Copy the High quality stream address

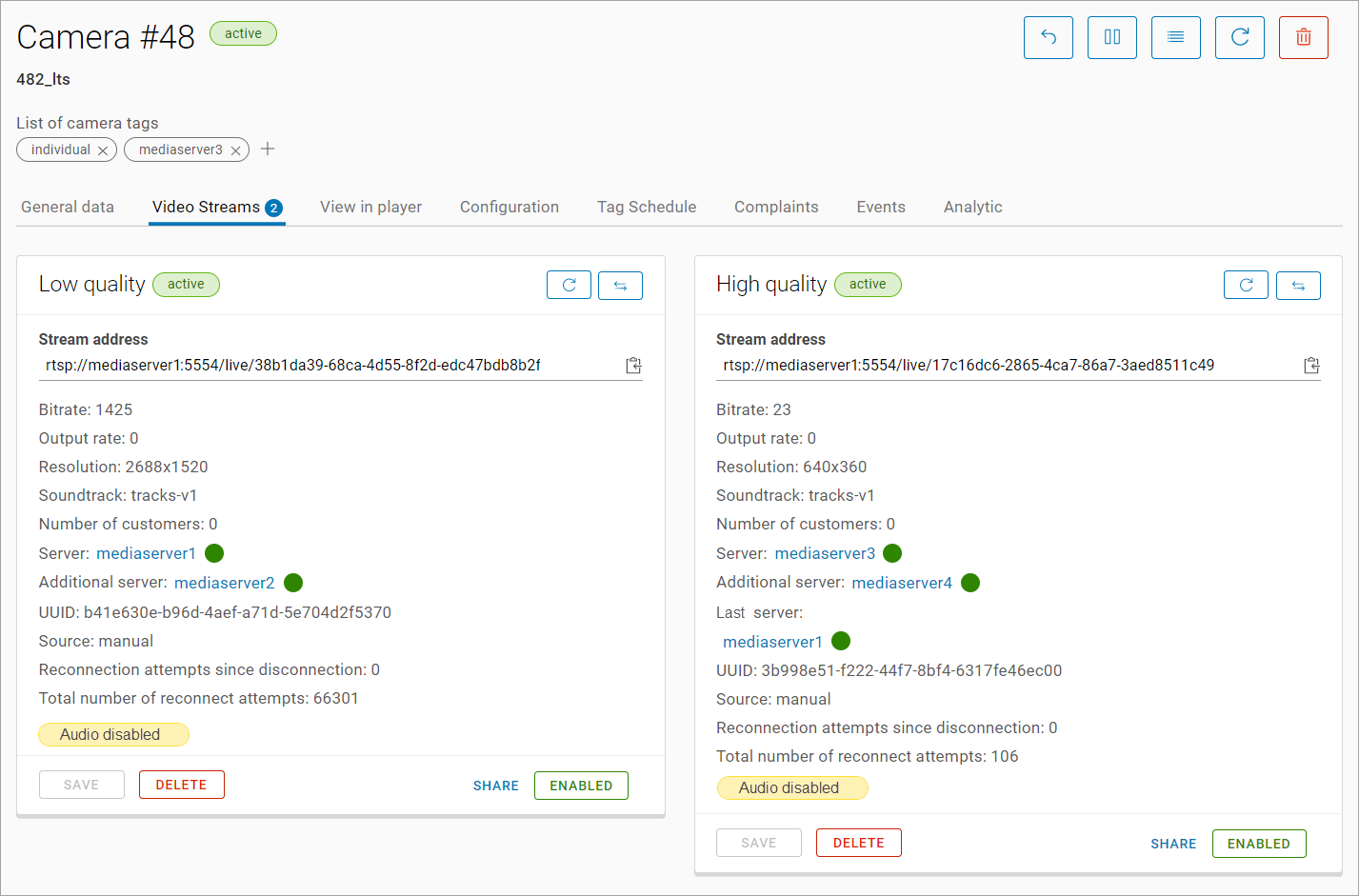tap(1311, 366)
